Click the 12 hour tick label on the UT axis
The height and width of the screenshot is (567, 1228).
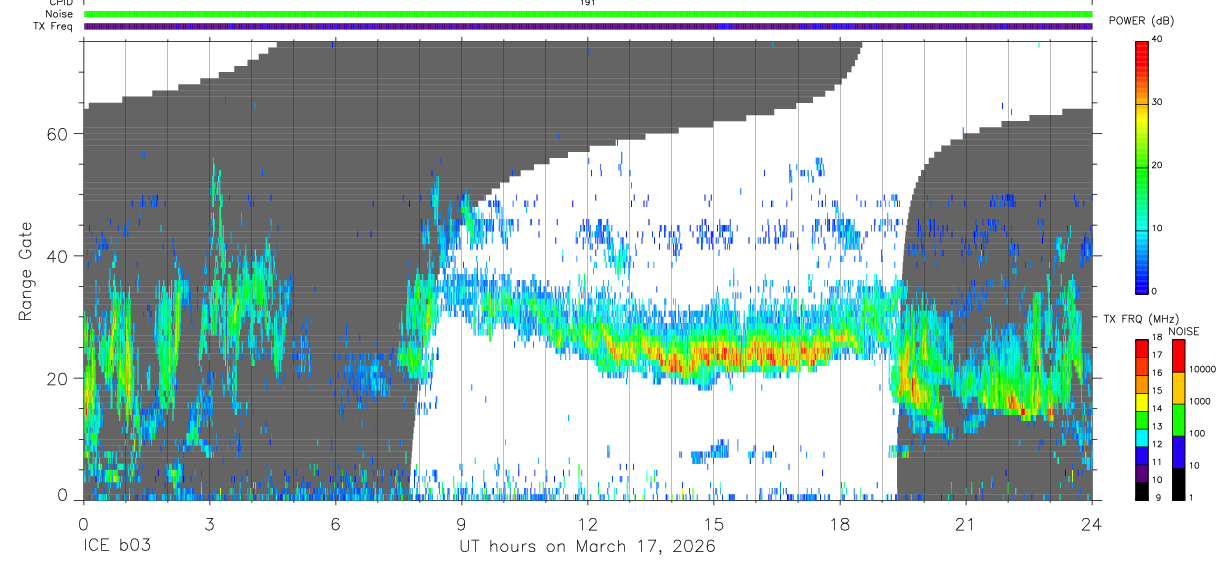coord(587,524)
